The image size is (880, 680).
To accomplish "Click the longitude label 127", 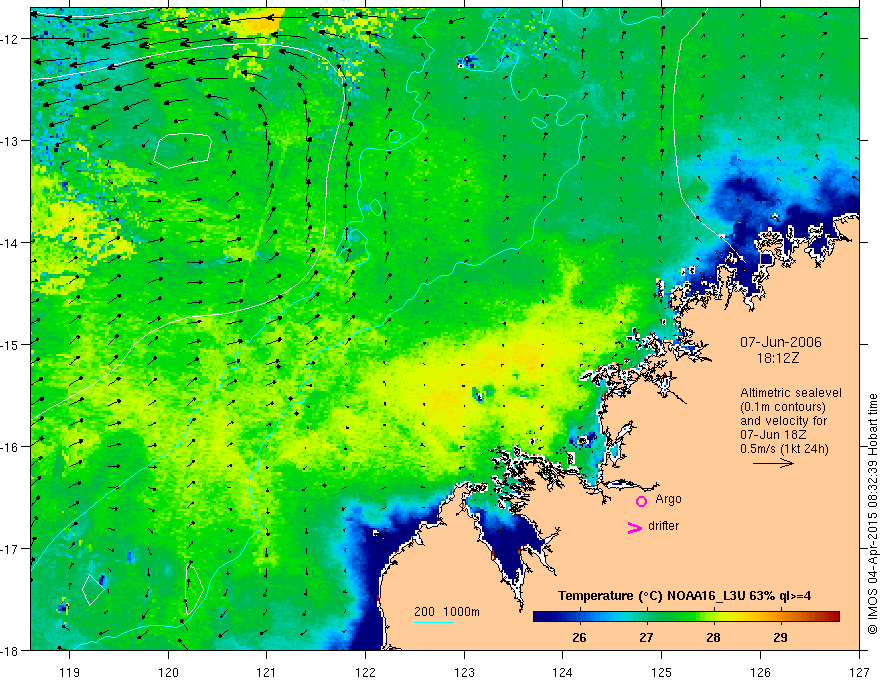I will click(859, 672).
